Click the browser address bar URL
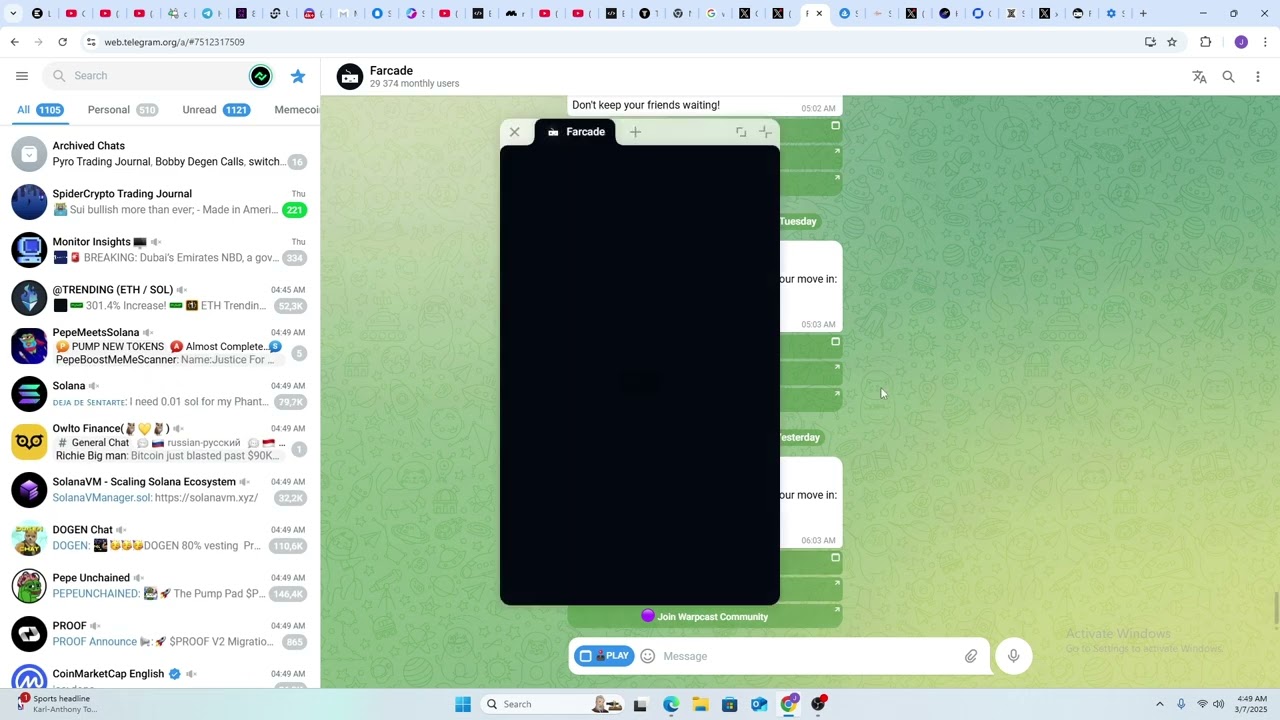Viewport: 1280px width, 720px height. (174, 42)
